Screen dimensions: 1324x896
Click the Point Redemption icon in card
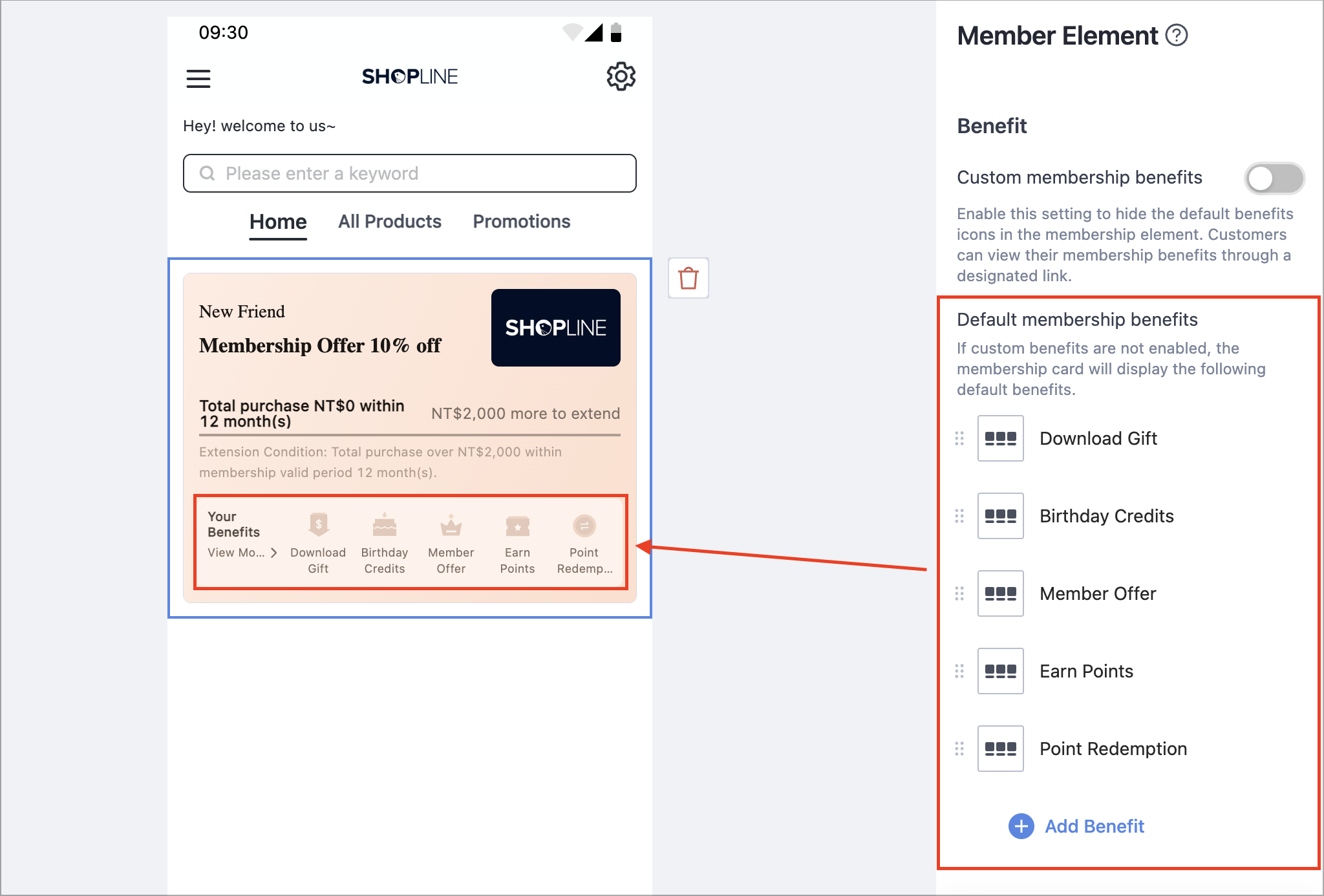(x=584, y=526)
